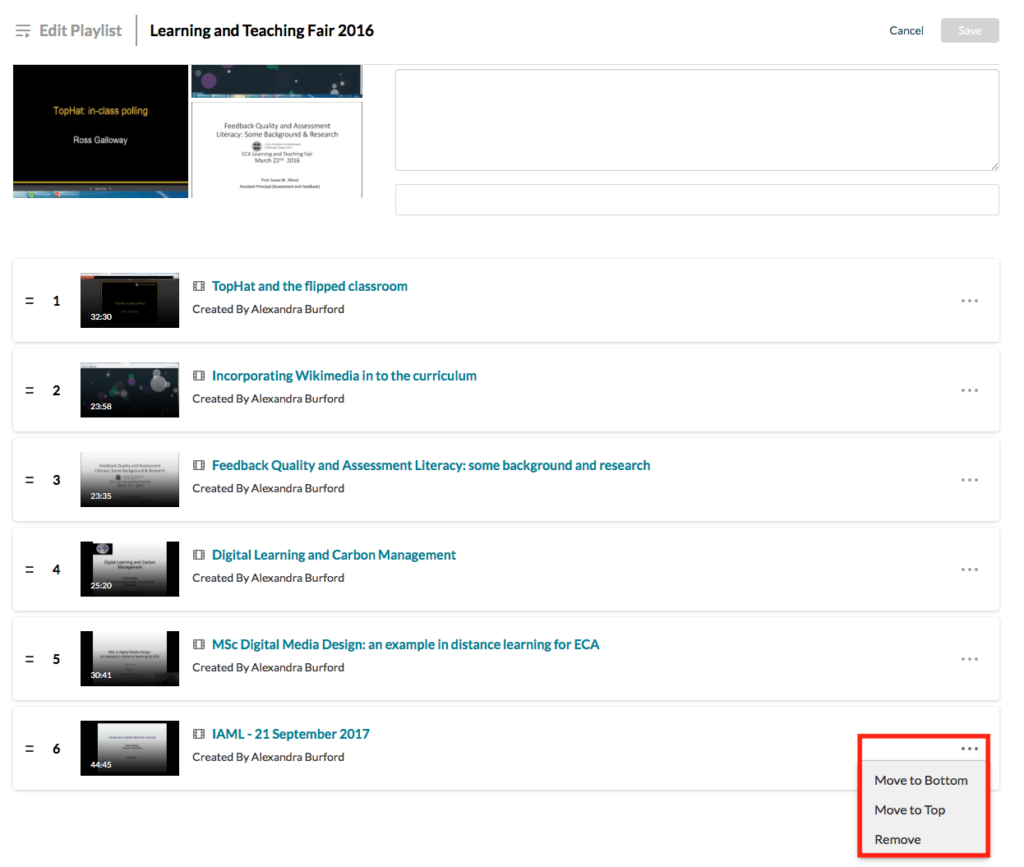This screenshot has width=1024, height=867.
Task: Open more options for MSc Digital Media Design
Action: coord(969,659)
